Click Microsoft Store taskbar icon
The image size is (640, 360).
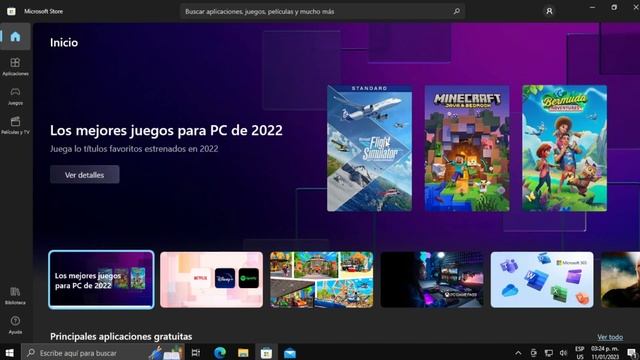[267, 353]
